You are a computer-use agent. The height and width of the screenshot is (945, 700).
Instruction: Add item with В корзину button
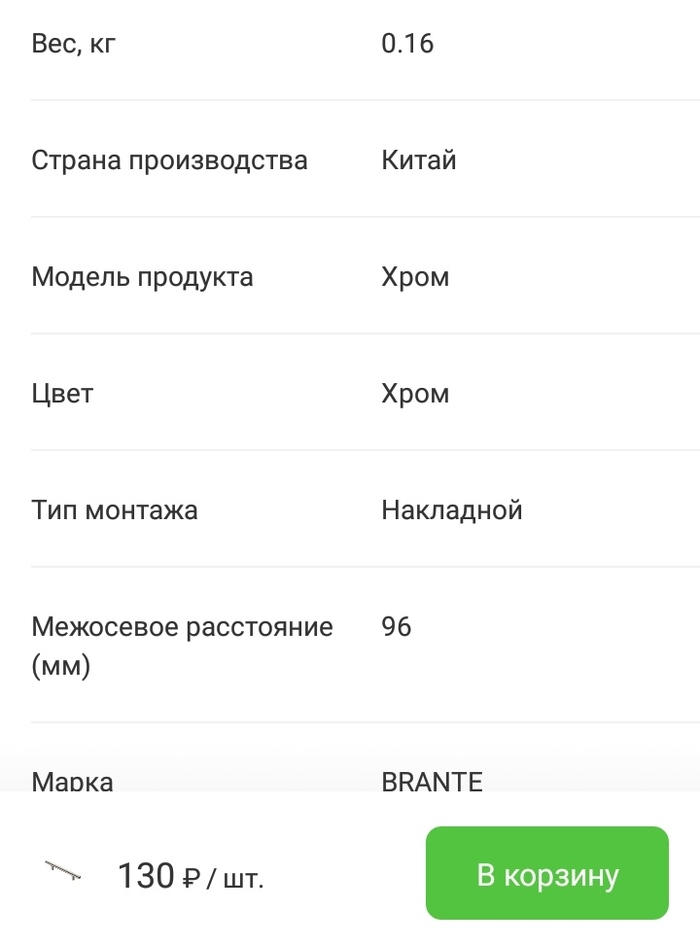(x=547, y=873)
